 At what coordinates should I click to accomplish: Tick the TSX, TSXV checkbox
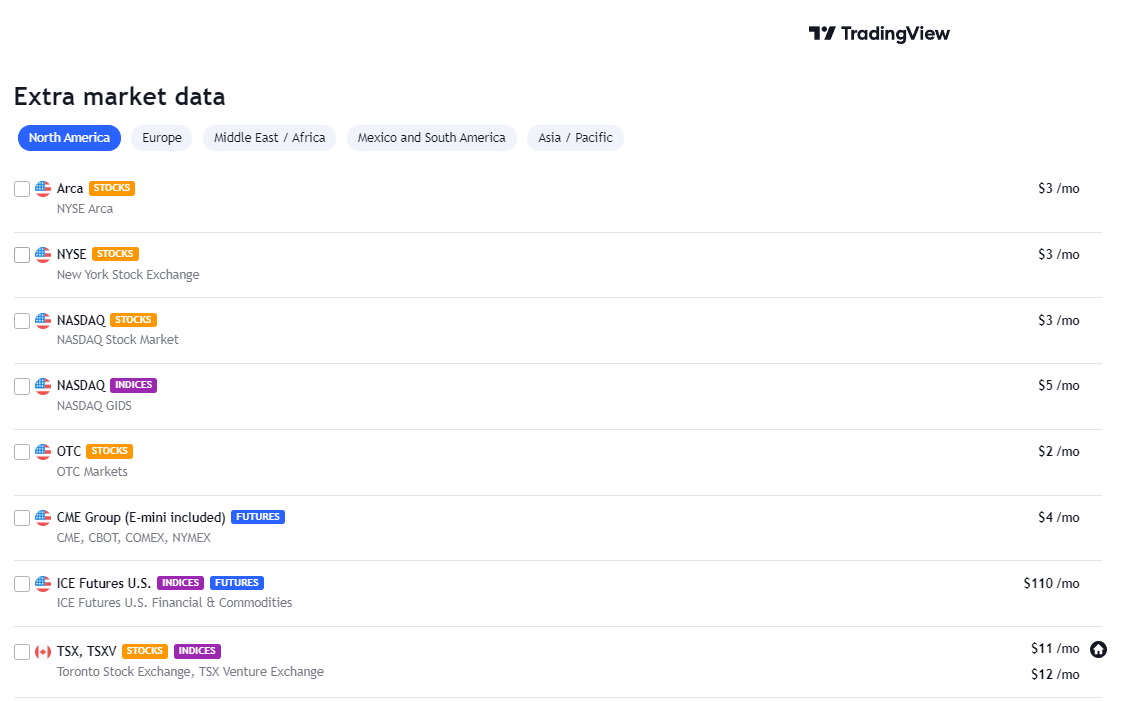[x=22, y=652]
